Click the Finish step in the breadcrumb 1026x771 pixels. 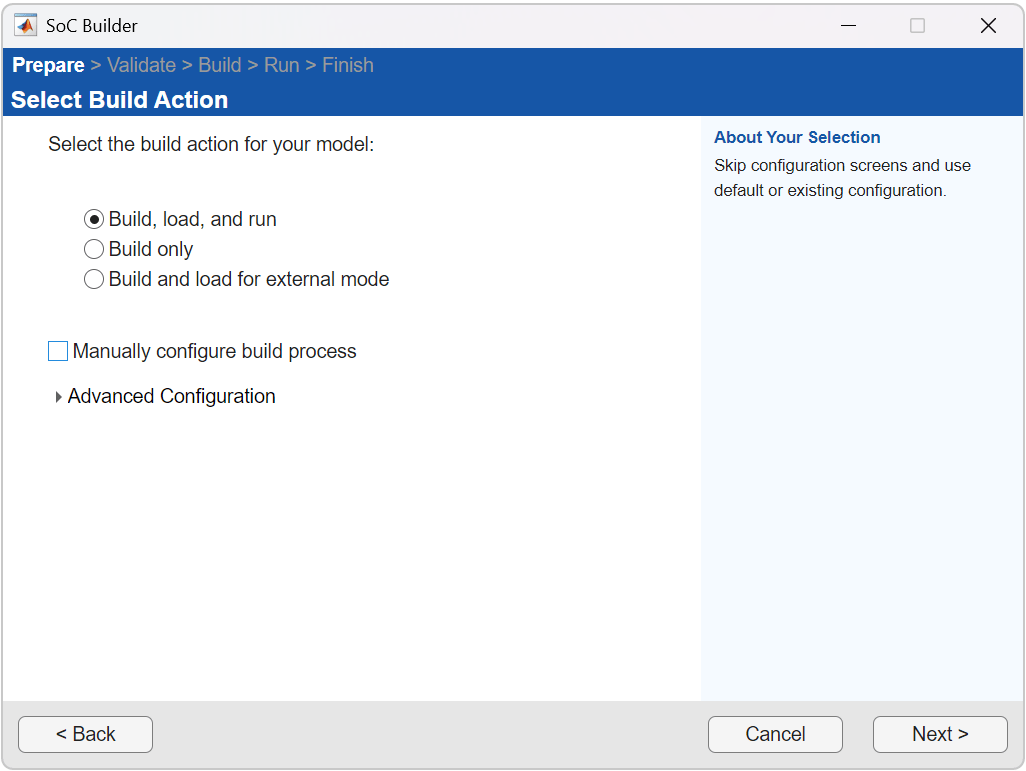[347, 66]
